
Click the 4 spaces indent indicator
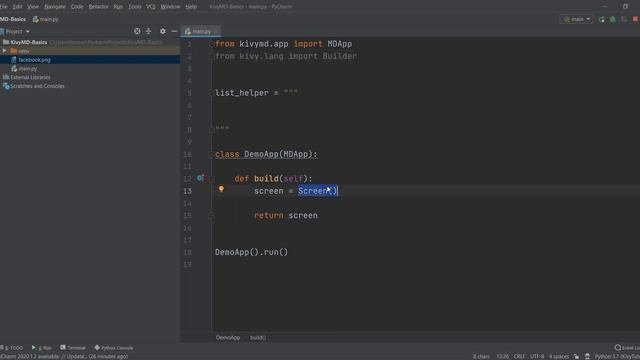[x=559, y=356]
